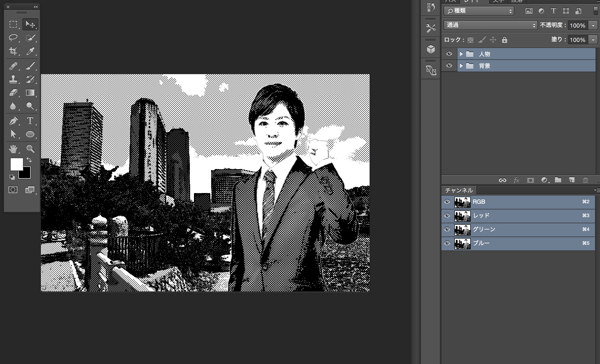Create a new layer
Image resolution: width=600 pixels, height=364 pixels.
coord(572,180)
